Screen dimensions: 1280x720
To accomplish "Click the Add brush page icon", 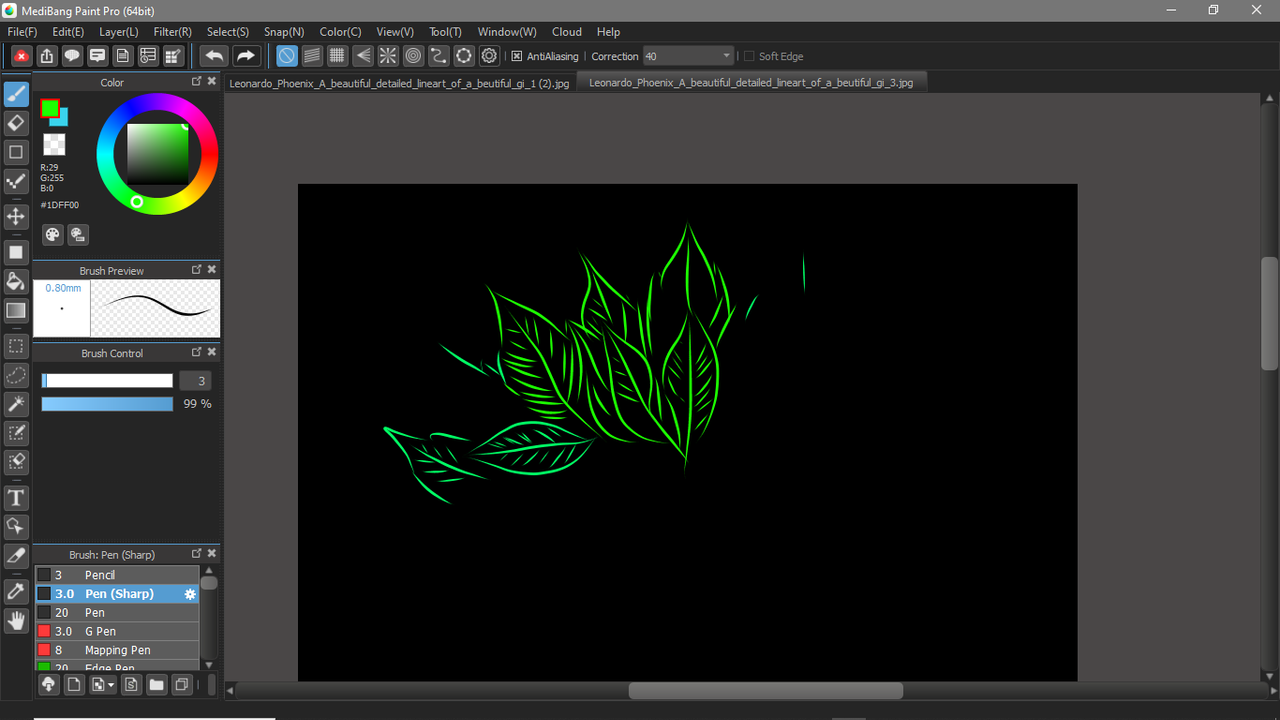I will (74, 685).
